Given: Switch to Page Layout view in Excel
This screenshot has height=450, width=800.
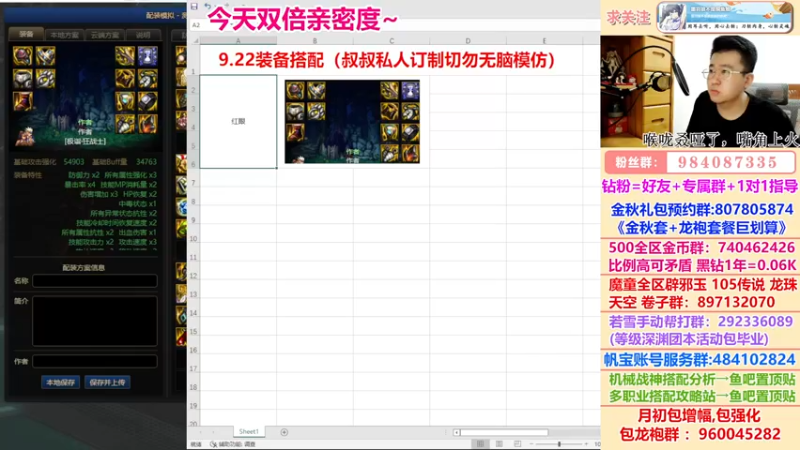Looking at the screenshot, I should coord(499,444).
